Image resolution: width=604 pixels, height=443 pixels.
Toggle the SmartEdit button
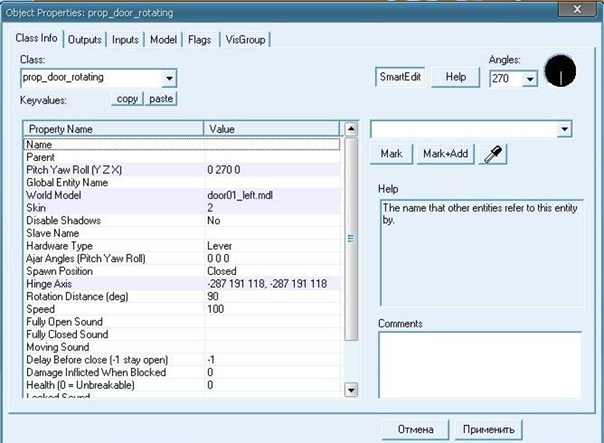400,77
